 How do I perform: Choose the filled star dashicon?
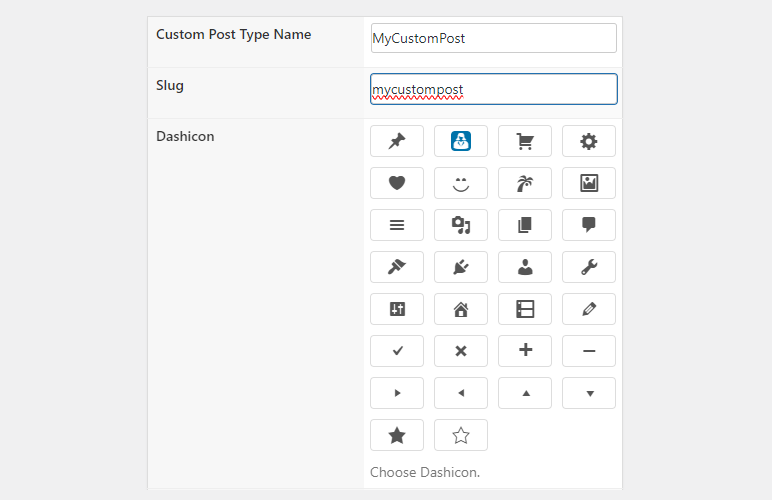(x=397, y=435)
